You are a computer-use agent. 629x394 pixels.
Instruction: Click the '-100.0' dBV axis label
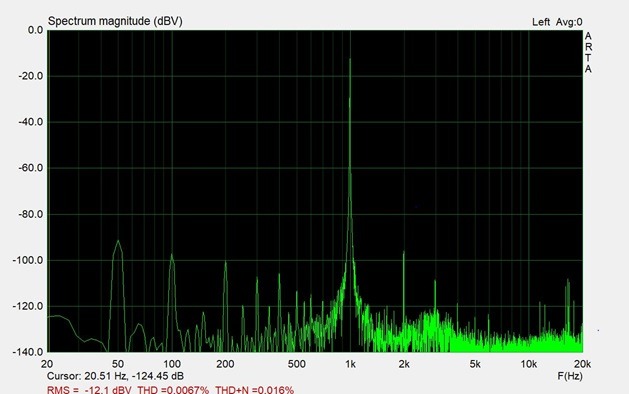28,260
